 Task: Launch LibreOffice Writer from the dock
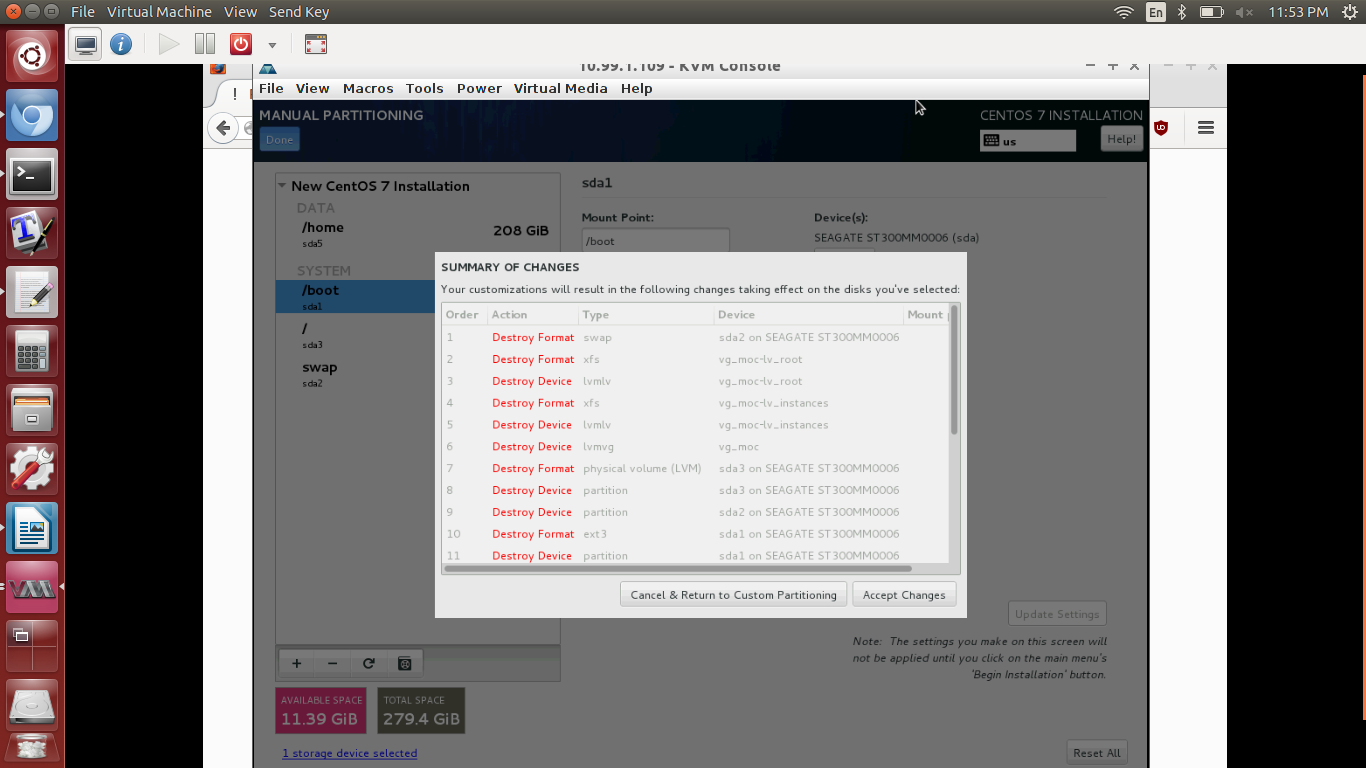[32, 528]
